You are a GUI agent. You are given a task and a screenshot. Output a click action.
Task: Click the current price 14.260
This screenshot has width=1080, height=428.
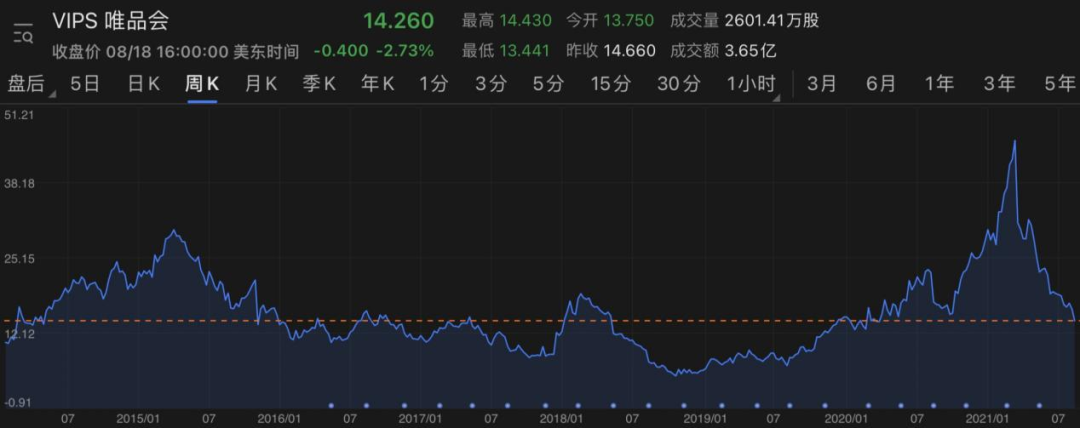399,21
